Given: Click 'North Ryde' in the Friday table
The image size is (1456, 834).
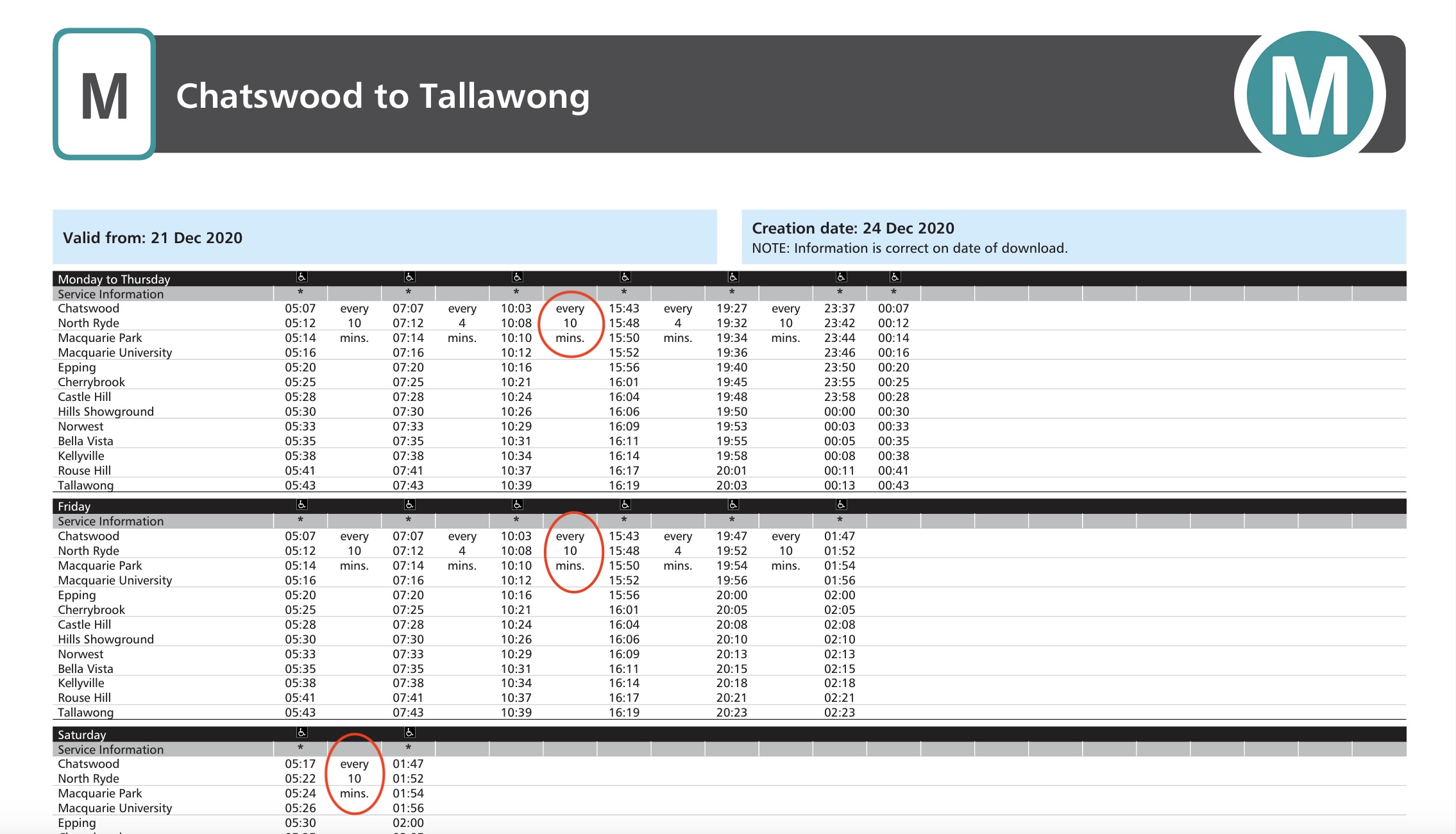Looking at the screenshot, I should coord(89,550).
